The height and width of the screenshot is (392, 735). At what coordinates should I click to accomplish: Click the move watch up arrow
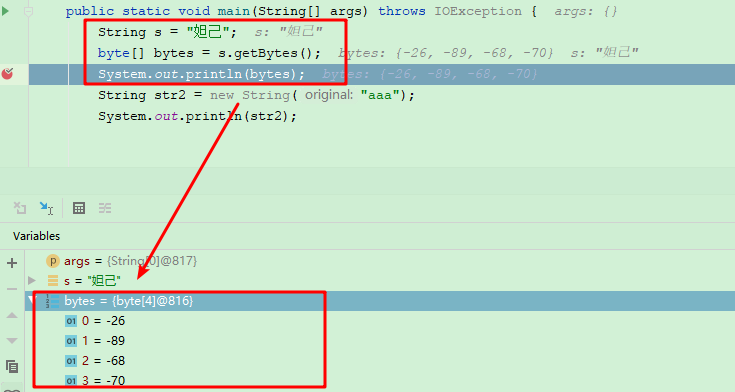tap(12, 316)
